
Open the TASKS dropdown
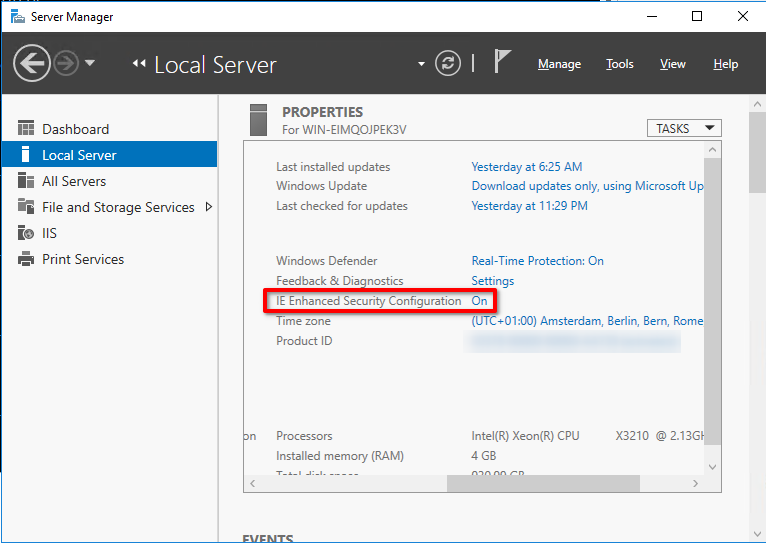click(684, 128)
